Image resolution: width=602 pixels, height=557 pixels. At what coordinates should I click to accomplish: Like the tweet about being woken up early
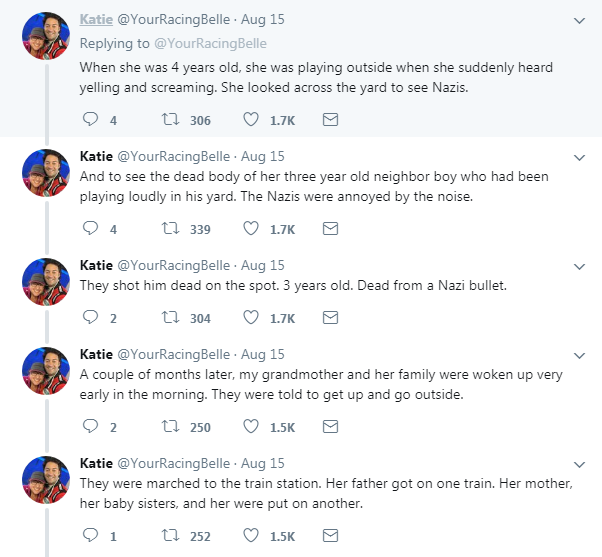click(252, 427)
